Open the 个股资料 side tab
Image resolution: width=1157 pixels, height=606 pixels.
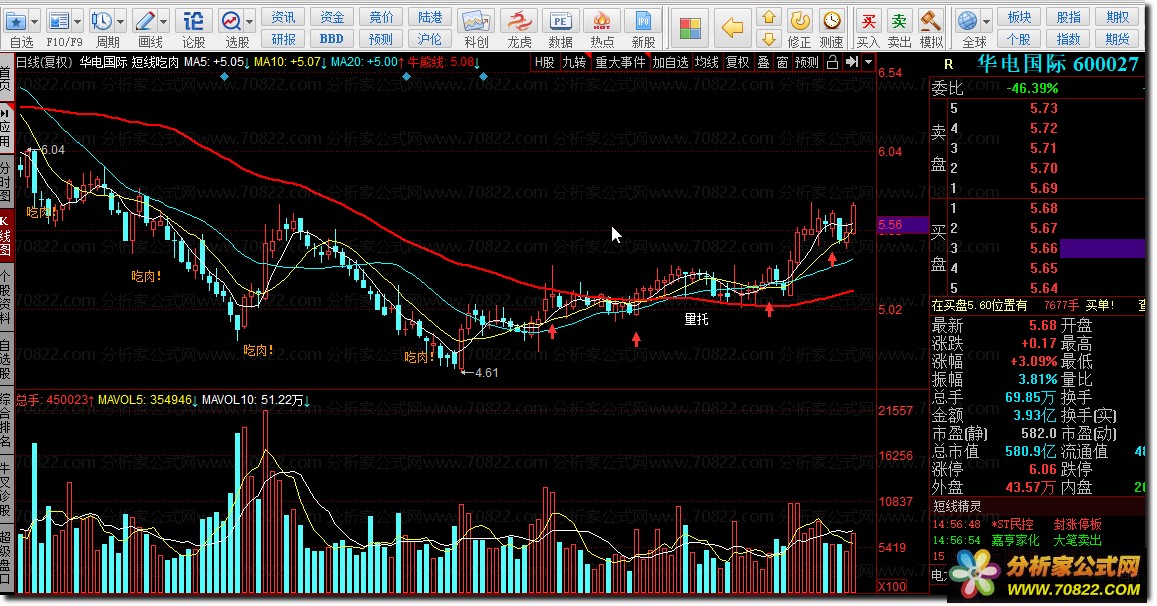(x=5, y=297)
